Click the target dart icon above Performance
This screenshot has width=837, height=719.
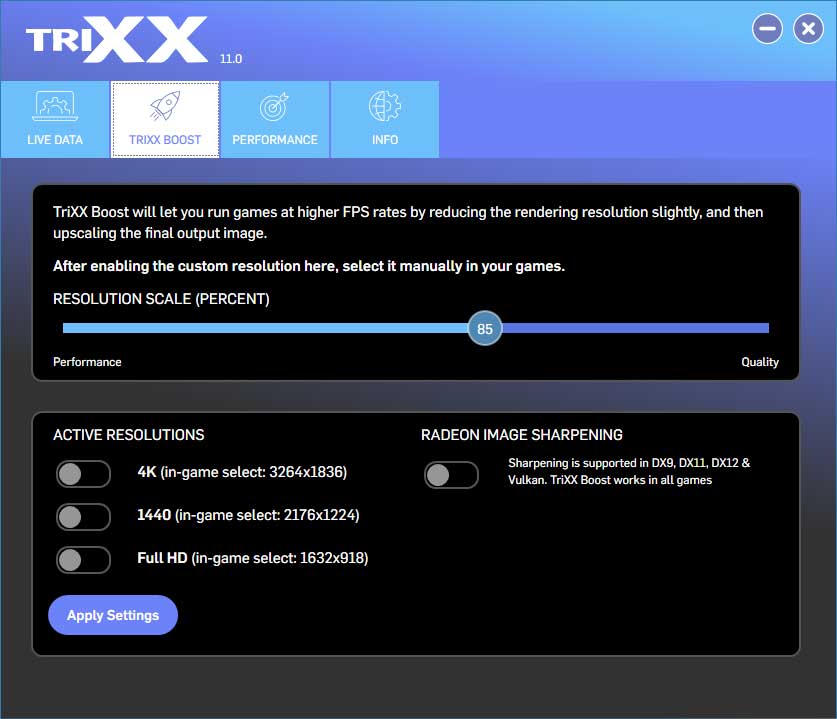275,106
